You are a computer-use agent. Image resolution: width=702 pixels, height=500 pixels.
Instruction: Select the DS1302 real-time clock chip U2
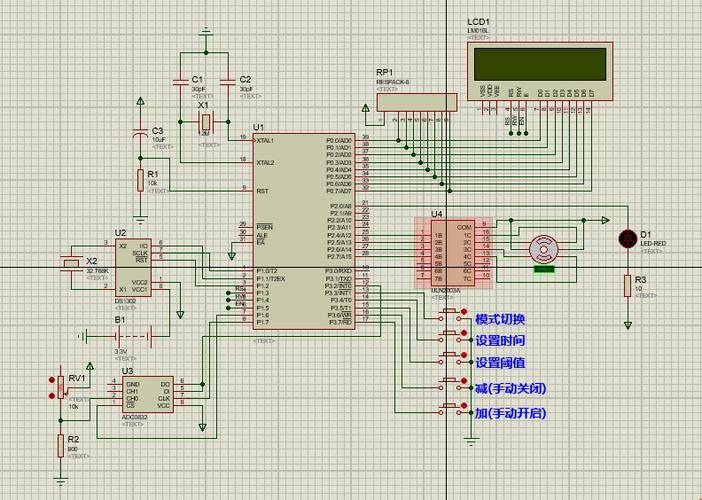(133, 267)
